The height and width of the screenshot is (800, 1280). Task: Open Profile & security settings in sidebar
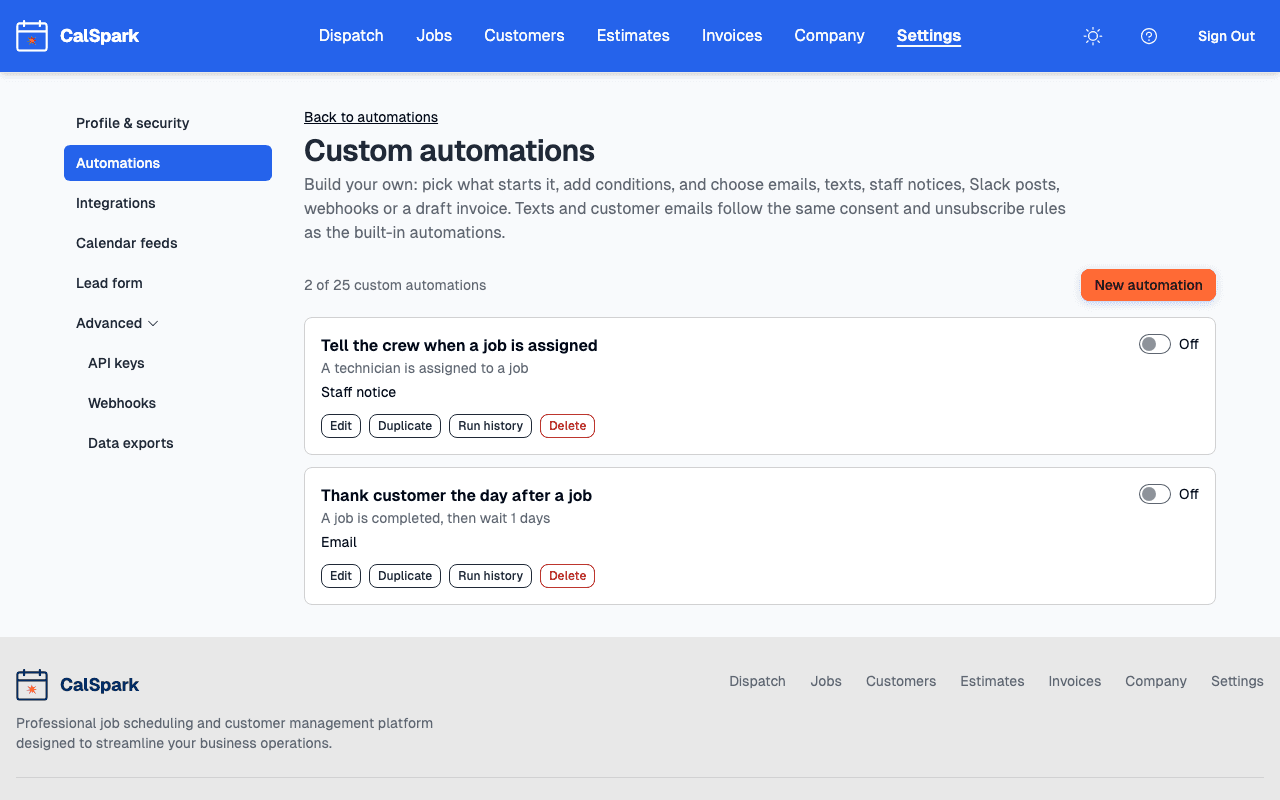[x=168, y=123]
